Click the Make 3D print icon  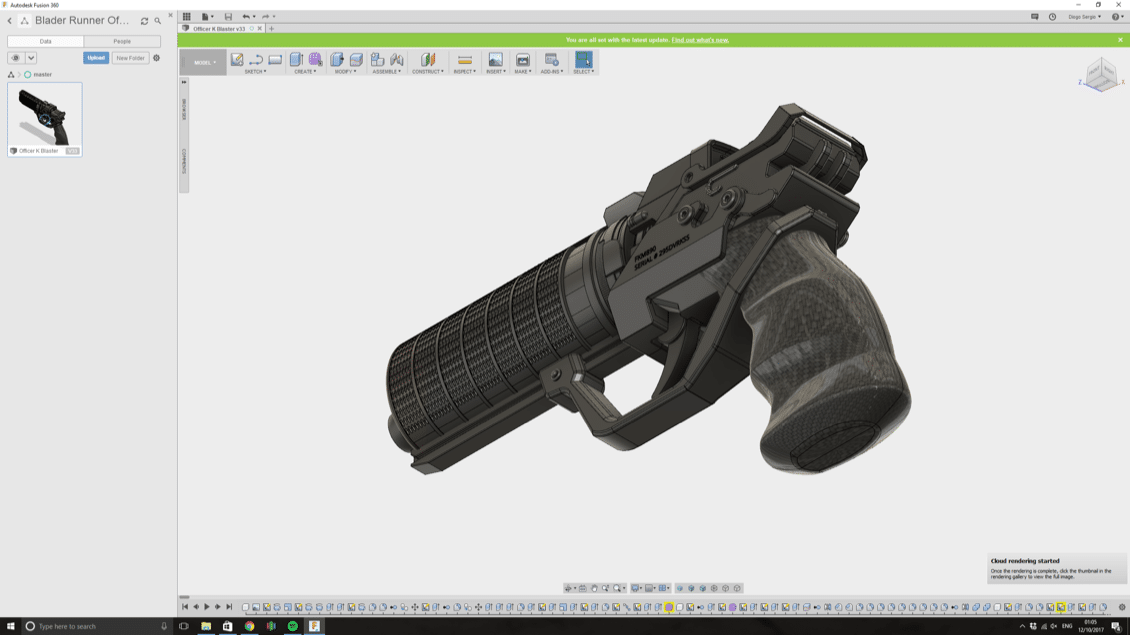(x=522, y=60)
